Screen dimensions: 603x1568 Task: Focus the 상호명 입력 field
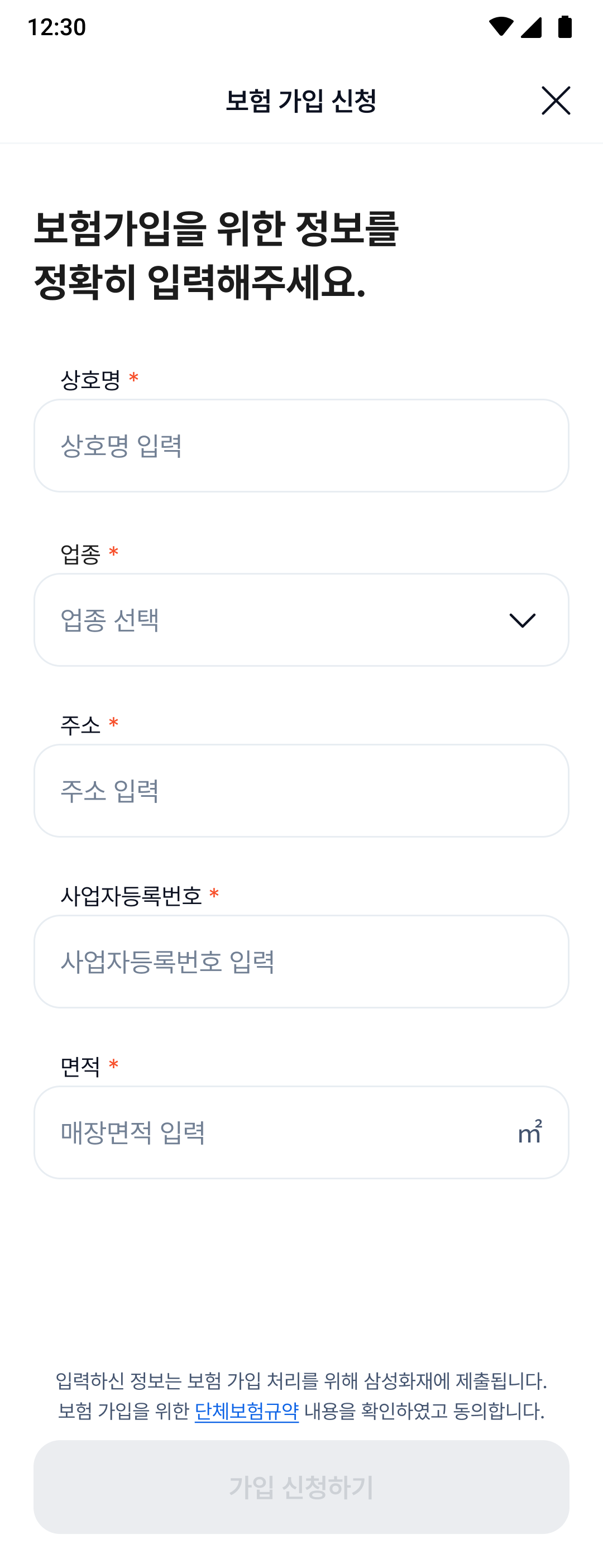pyautogui.click(x=301, y=446)
